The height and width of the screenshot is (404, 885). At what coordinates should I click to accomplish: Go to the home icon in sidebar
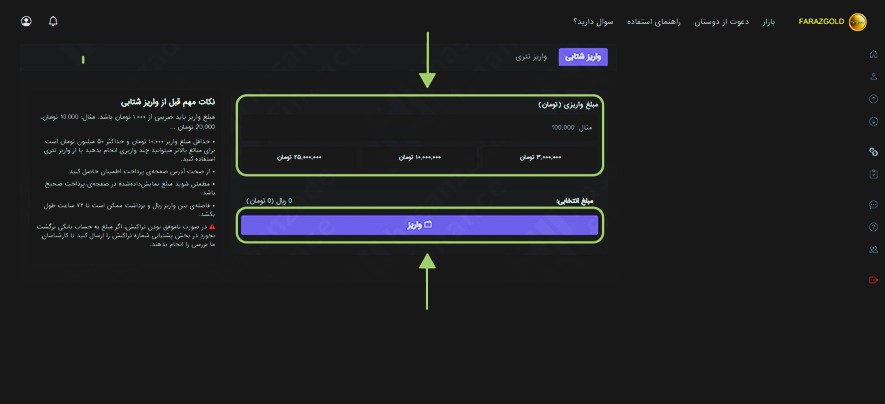tap(873, 54)
